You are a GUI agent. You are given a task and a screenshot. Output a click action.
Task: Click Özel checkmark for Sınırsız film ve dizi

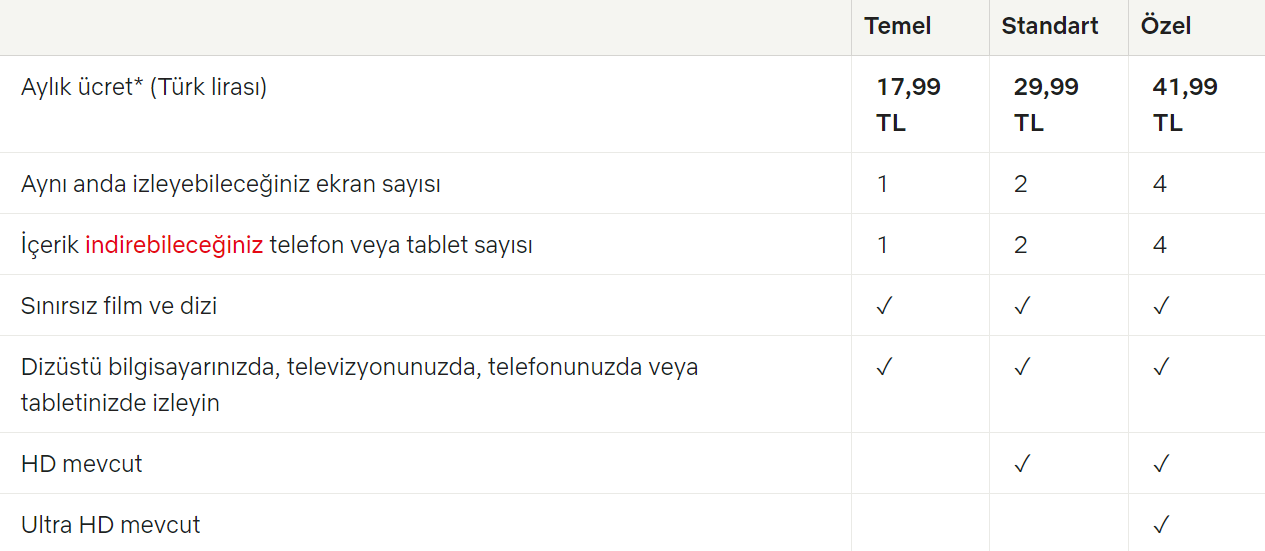[1161, 306]
